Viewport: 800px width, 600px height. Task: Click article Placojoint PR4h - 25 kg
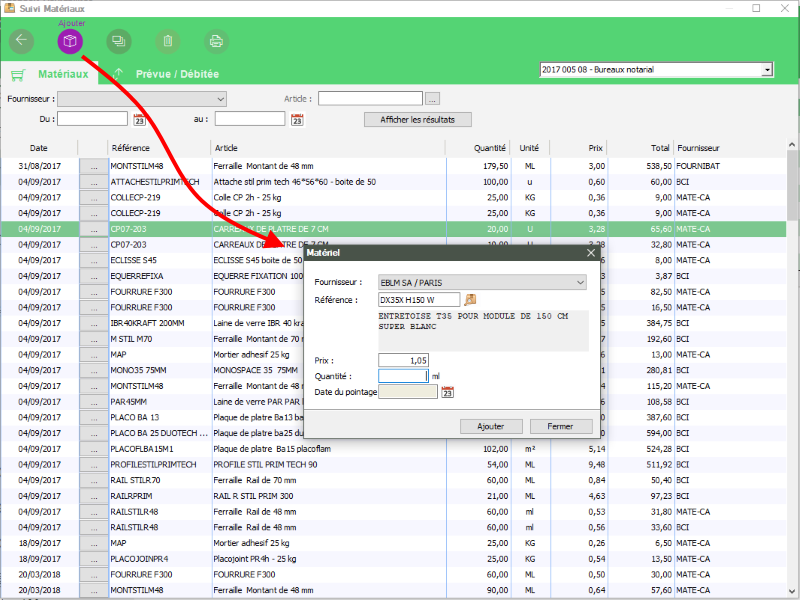coord(255,559)
